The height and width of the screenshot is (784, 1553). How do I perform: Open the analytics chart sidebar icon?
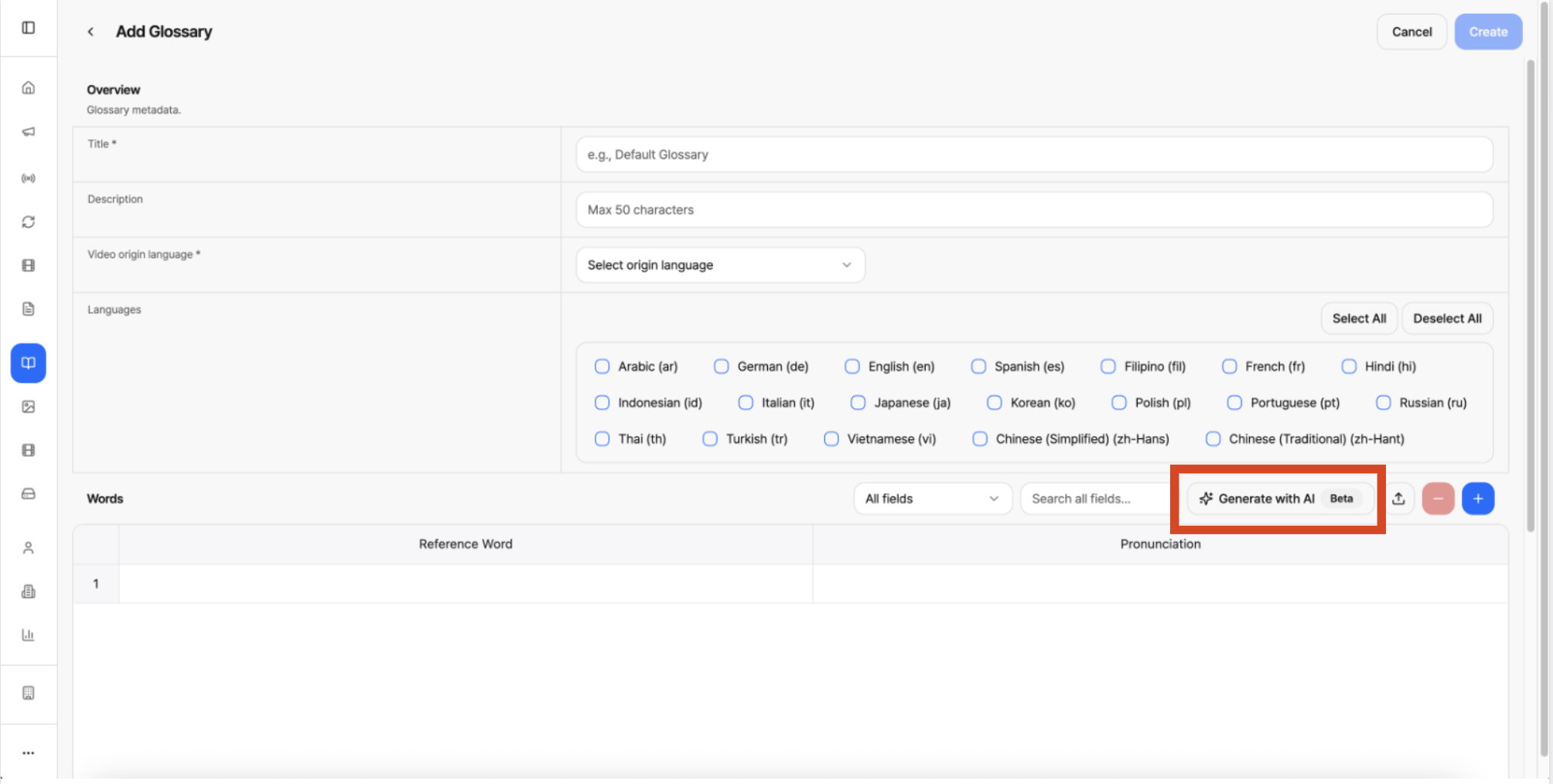[29, 635]
